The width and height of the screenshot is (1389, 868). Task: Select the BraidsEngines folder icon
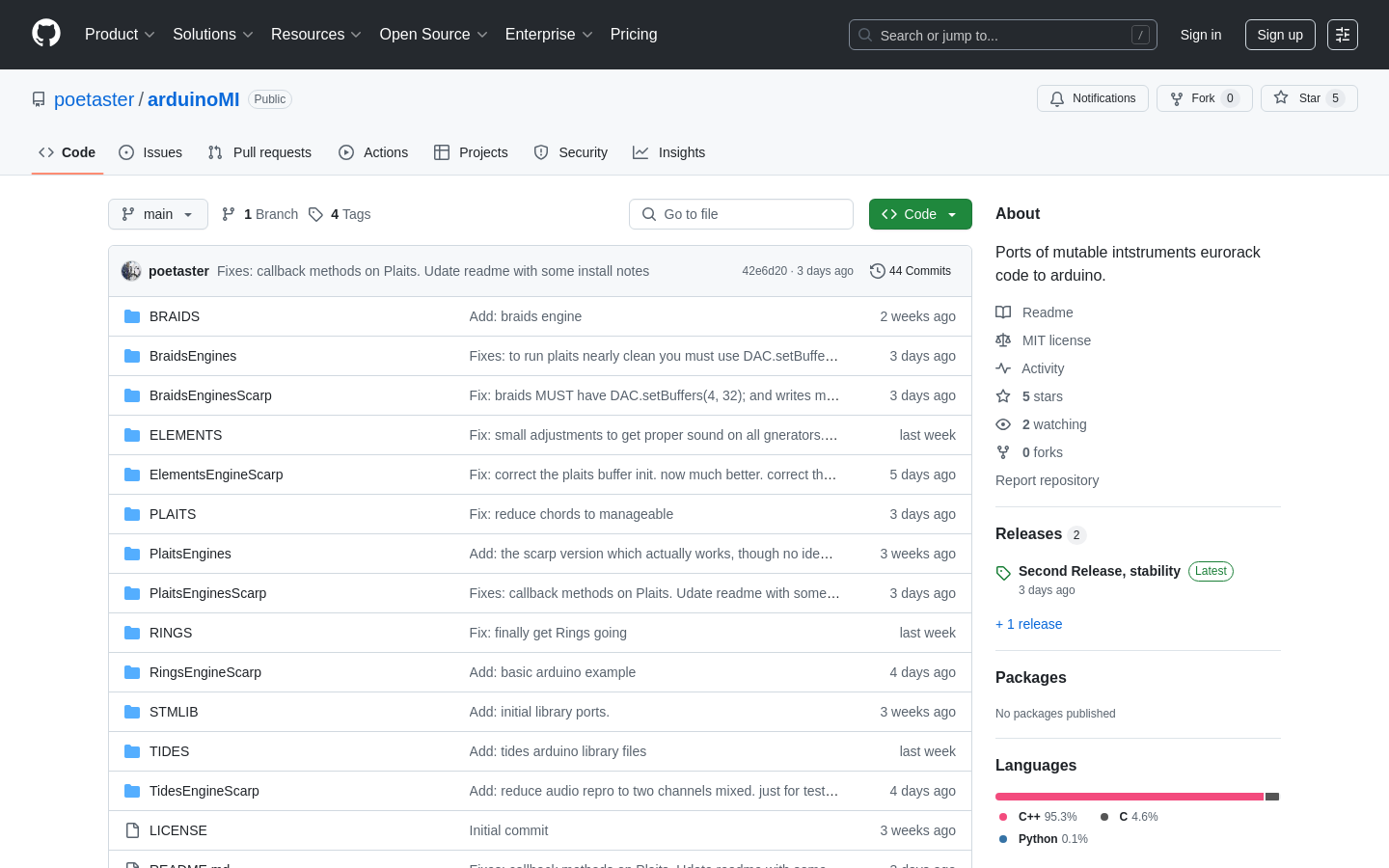[132, 356]
